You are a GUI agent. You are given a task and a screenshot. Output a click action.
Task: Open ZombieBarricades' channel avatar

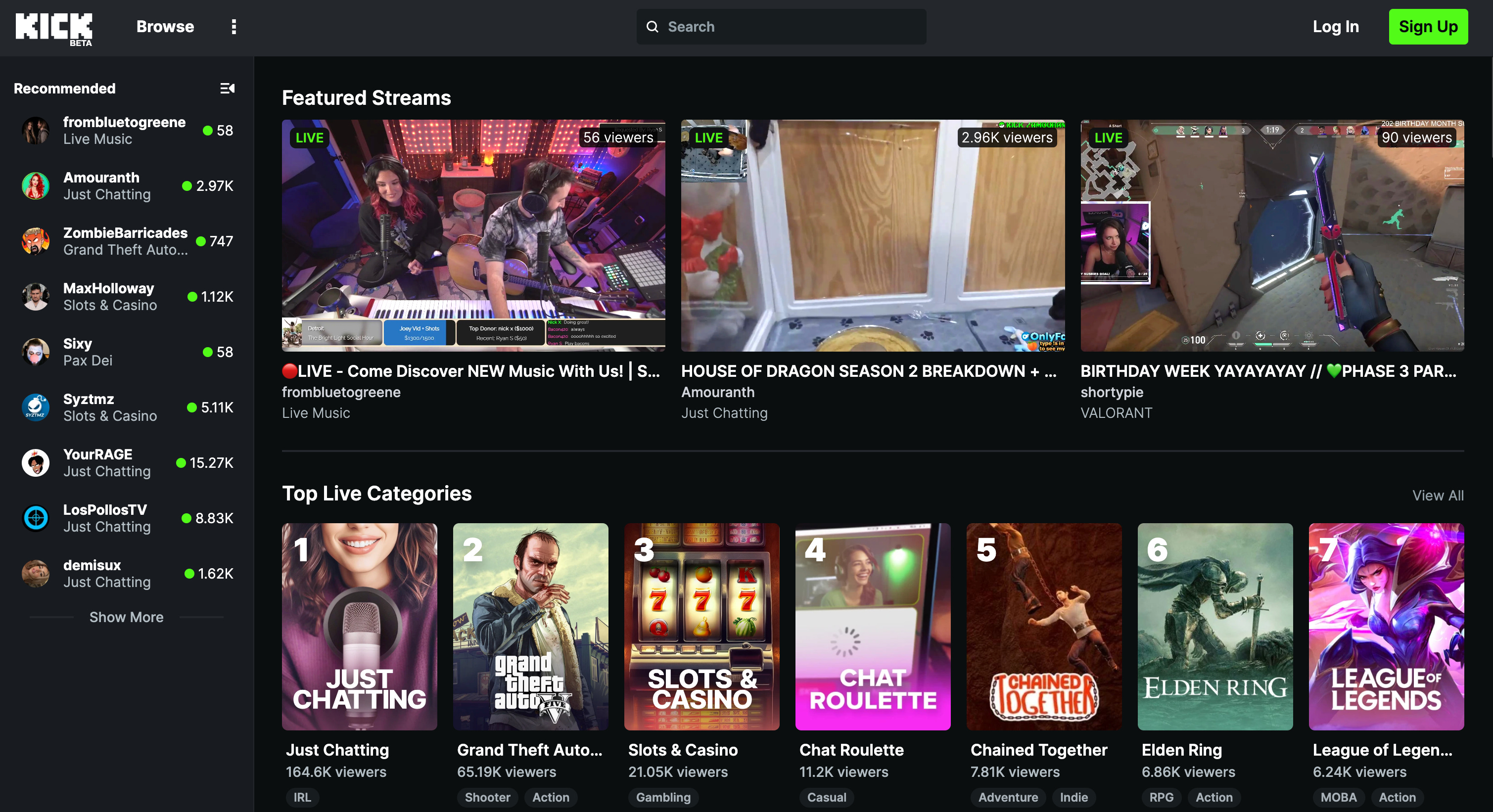(x=35, y=241)
